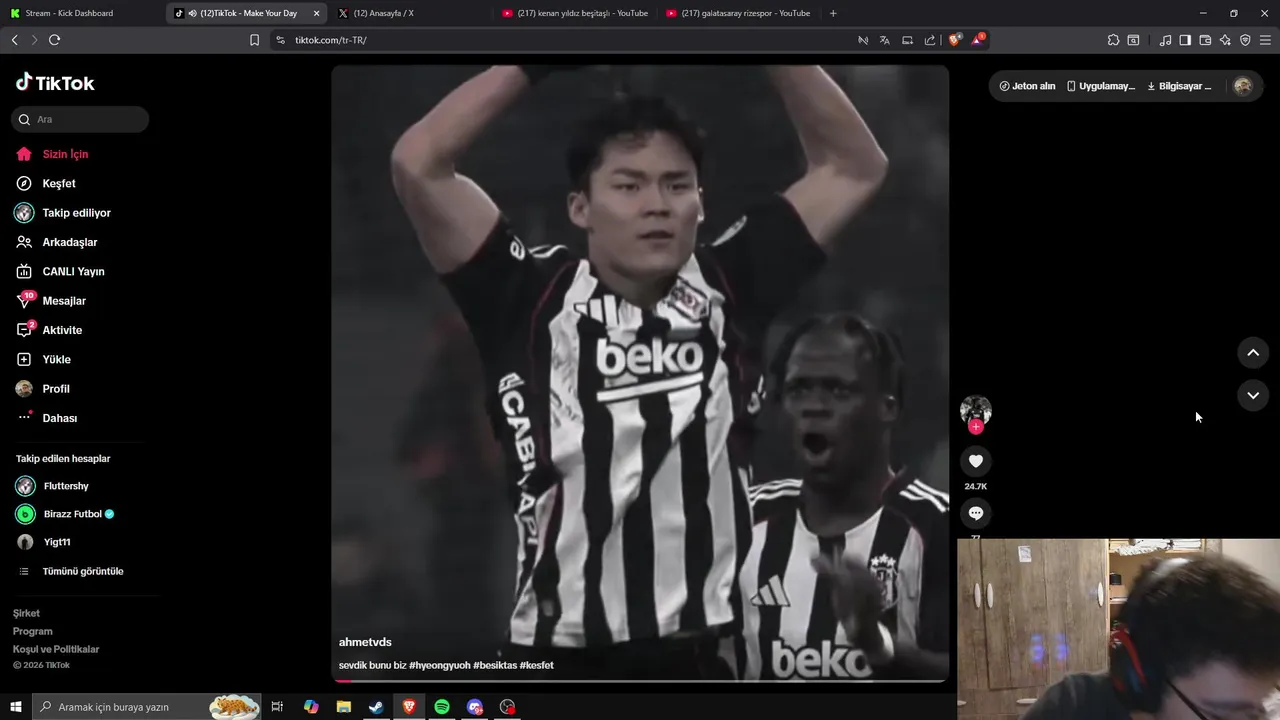Open translate page icon in address bar
The image size is (1280, 720).
[x=885, y=40]
